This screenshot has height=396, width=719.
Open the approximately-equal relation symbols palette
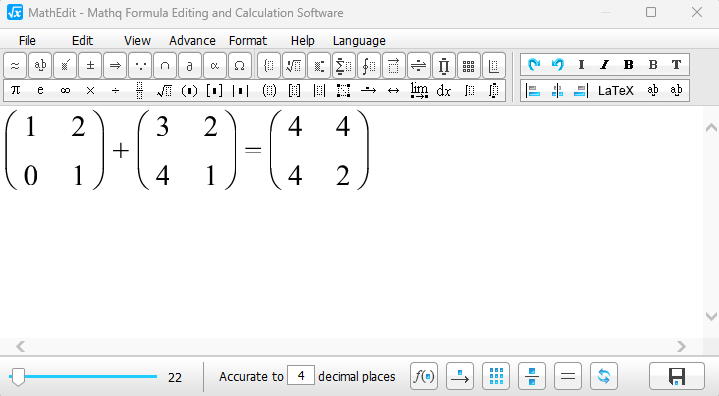(x=15, y=66)
